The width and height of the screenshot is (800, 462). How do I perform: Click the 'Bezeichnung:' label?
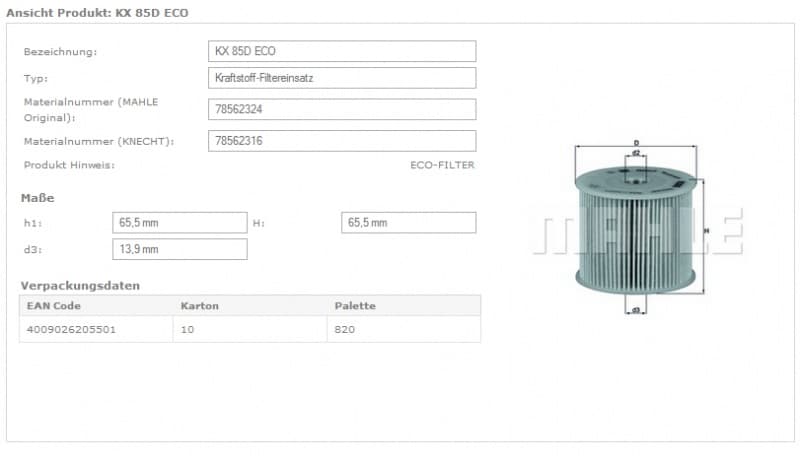pyautogui.click(x=60, y=52)
